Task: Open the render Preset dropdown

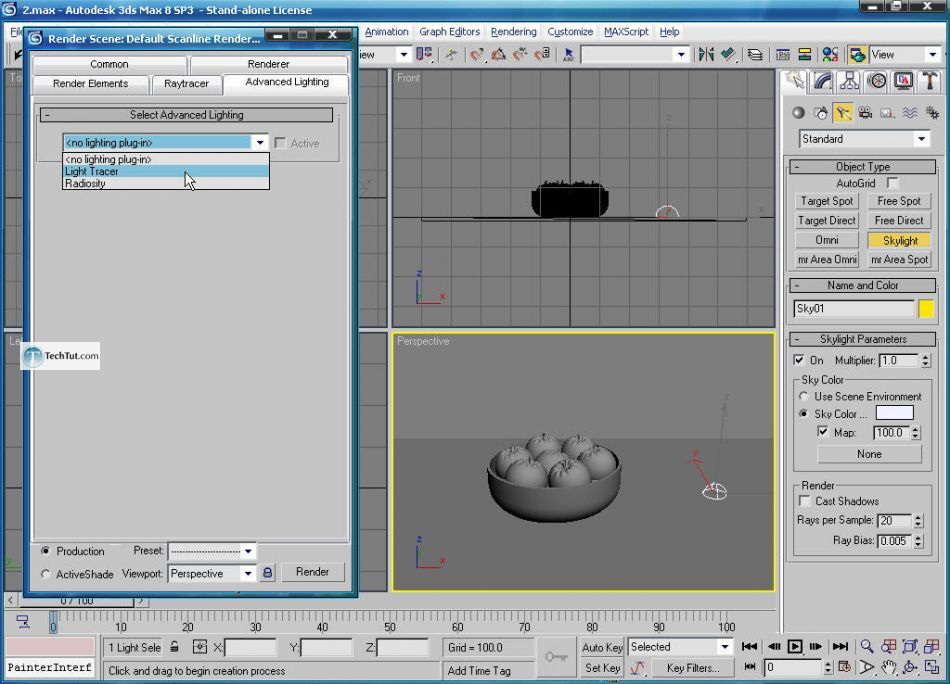Action: point(211,551)
